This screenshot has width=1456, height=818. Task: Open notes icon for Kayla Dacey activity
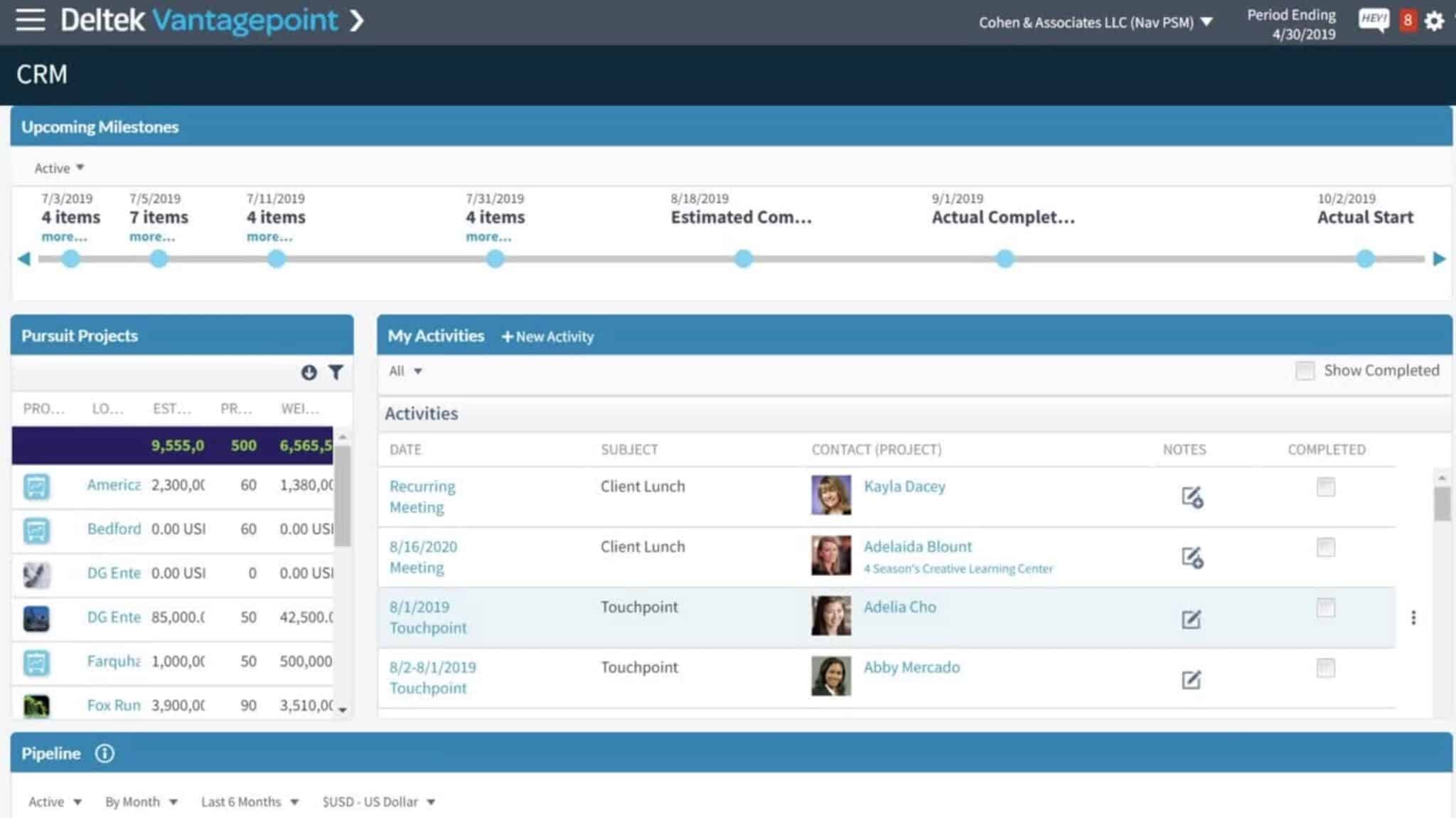[1192, 496]
